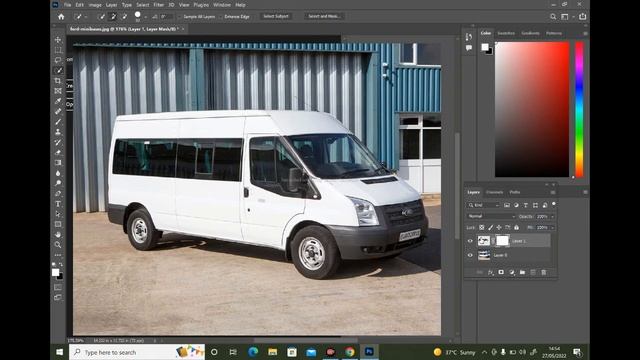Image resolution: width=640 pixels, height=360 pixels.
Task: Select the Move tool
Action: [58, 40]
